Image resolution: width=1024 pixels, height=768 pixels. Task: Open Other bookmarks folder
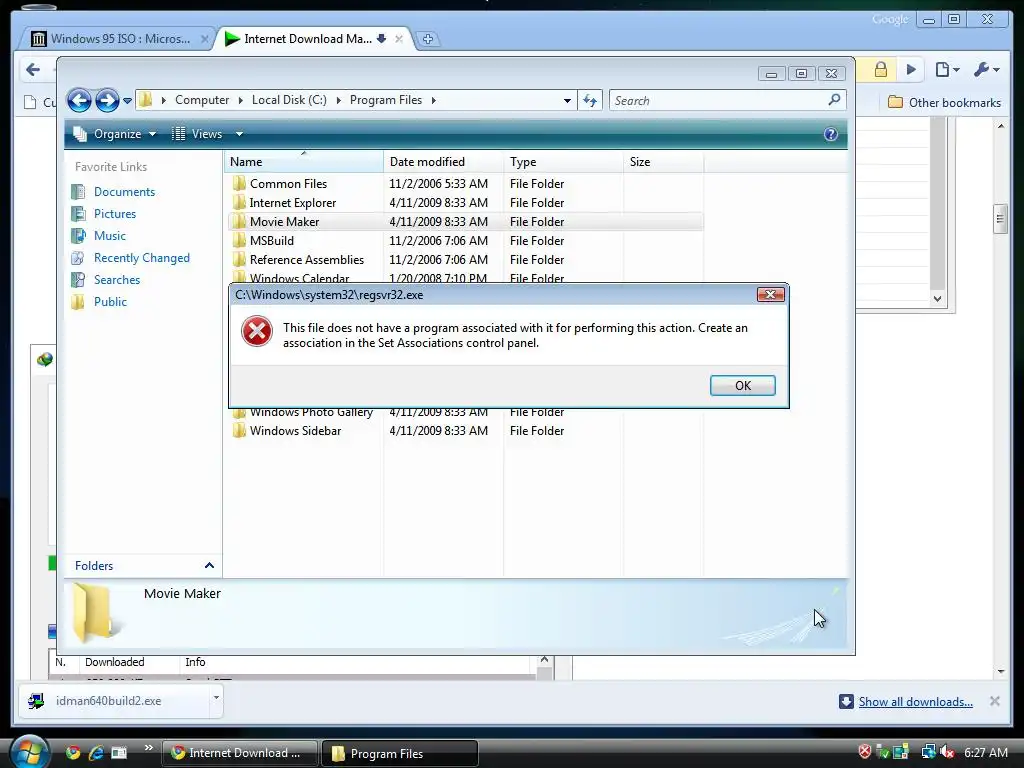point(944,103)
